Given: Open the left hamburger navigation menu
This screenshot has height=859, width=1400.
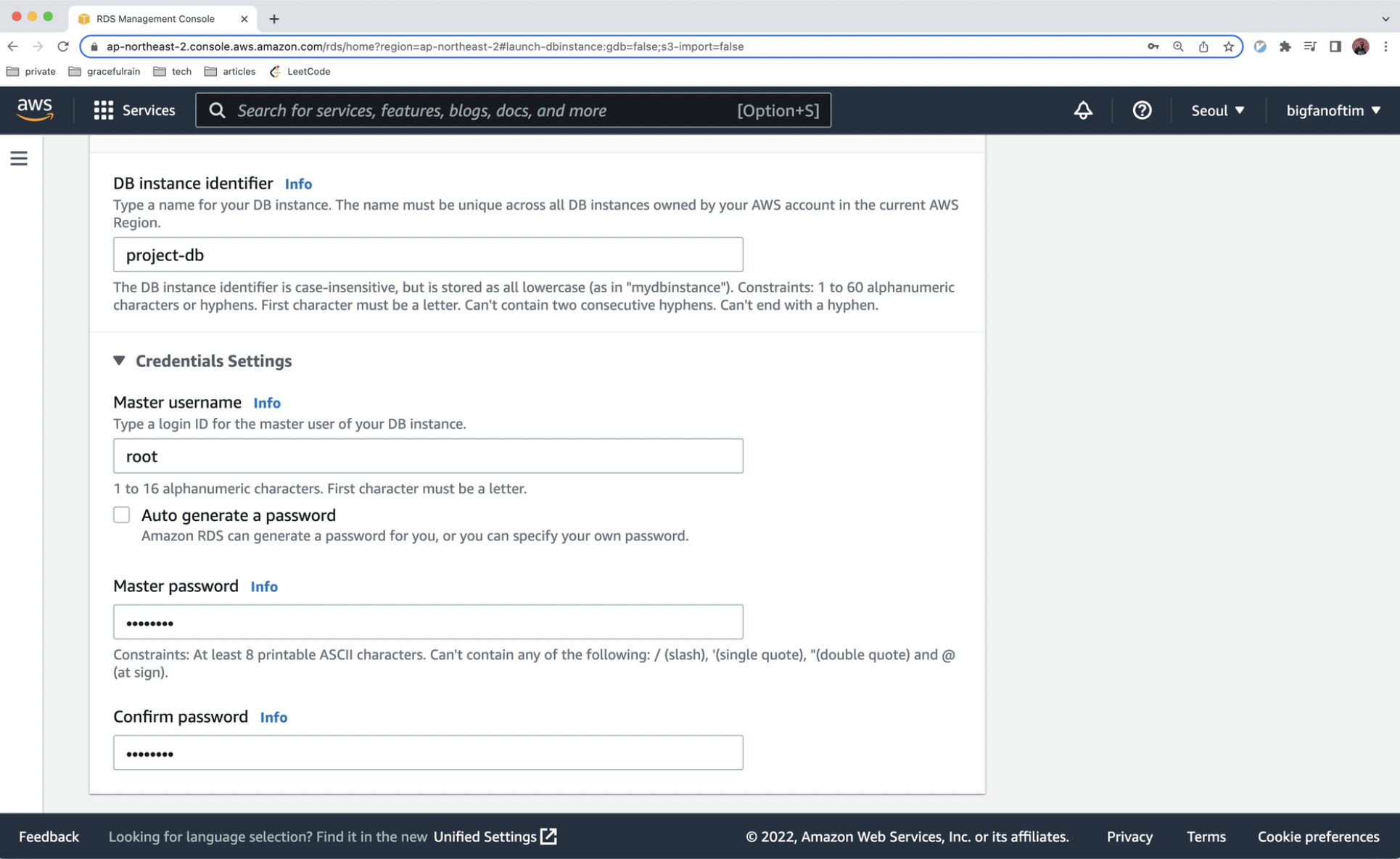Looking at the screenshot, I should pos(19,158).
